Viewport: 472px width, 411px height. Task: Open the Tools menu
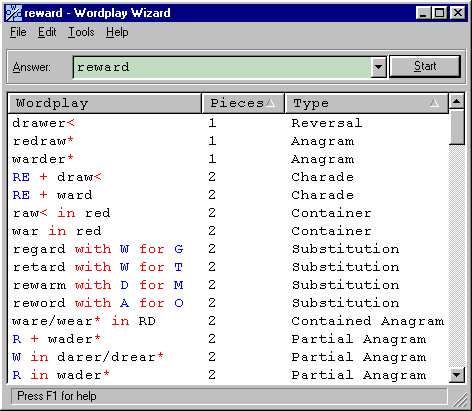click(x=81, y=32)
